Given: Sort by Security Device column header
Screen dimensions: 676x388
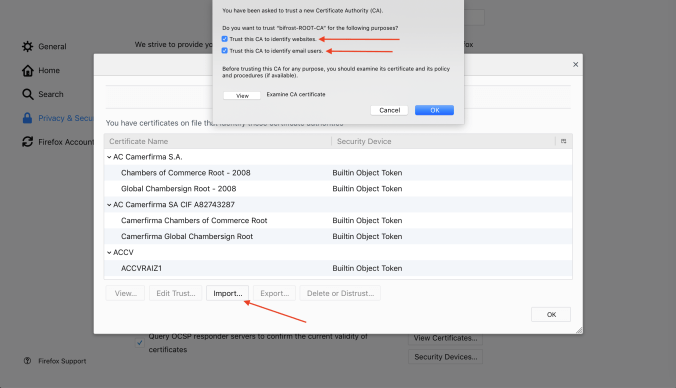Looking at the screenshot, I should coord(444,141).
